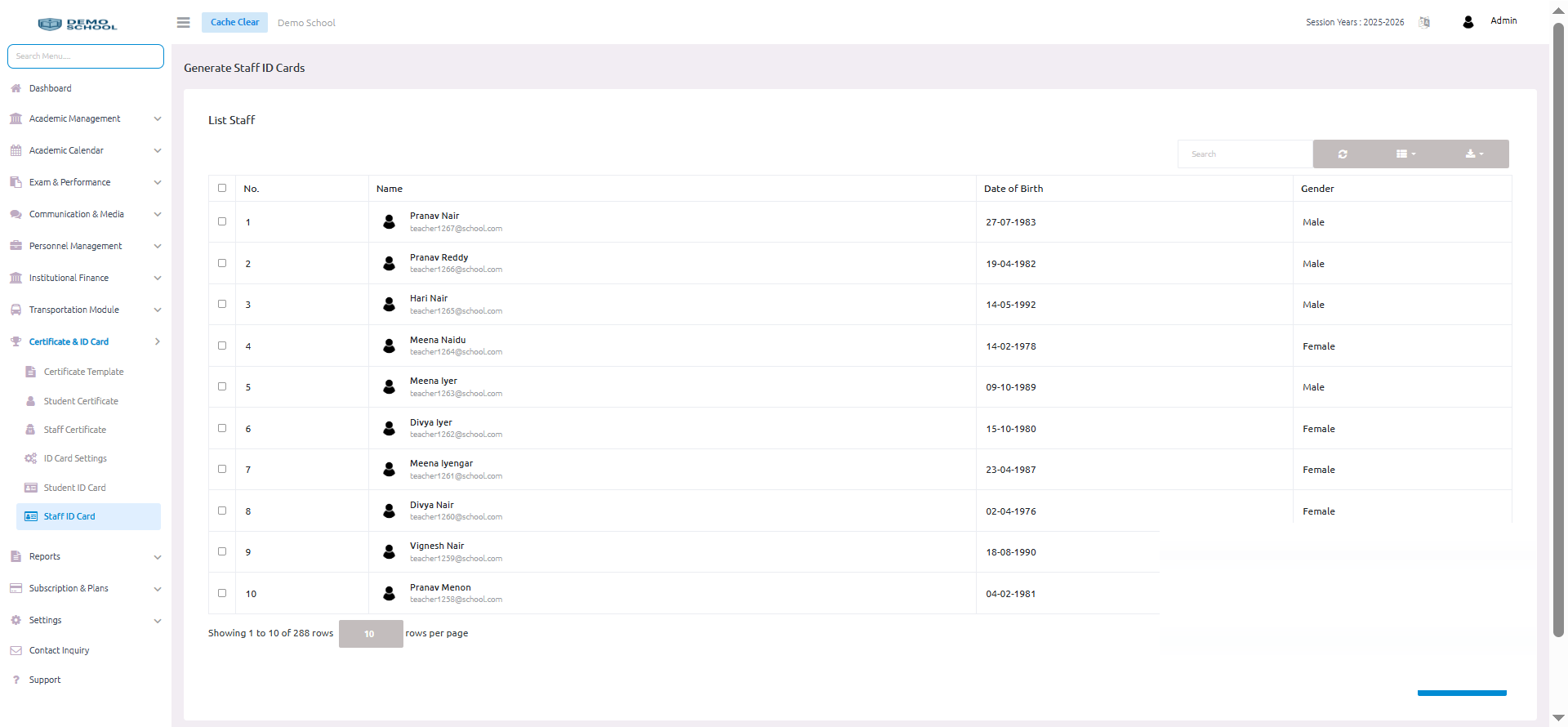Select the checkbox for Meena Naidu
1568x727 pixels.
coord(222,346)
